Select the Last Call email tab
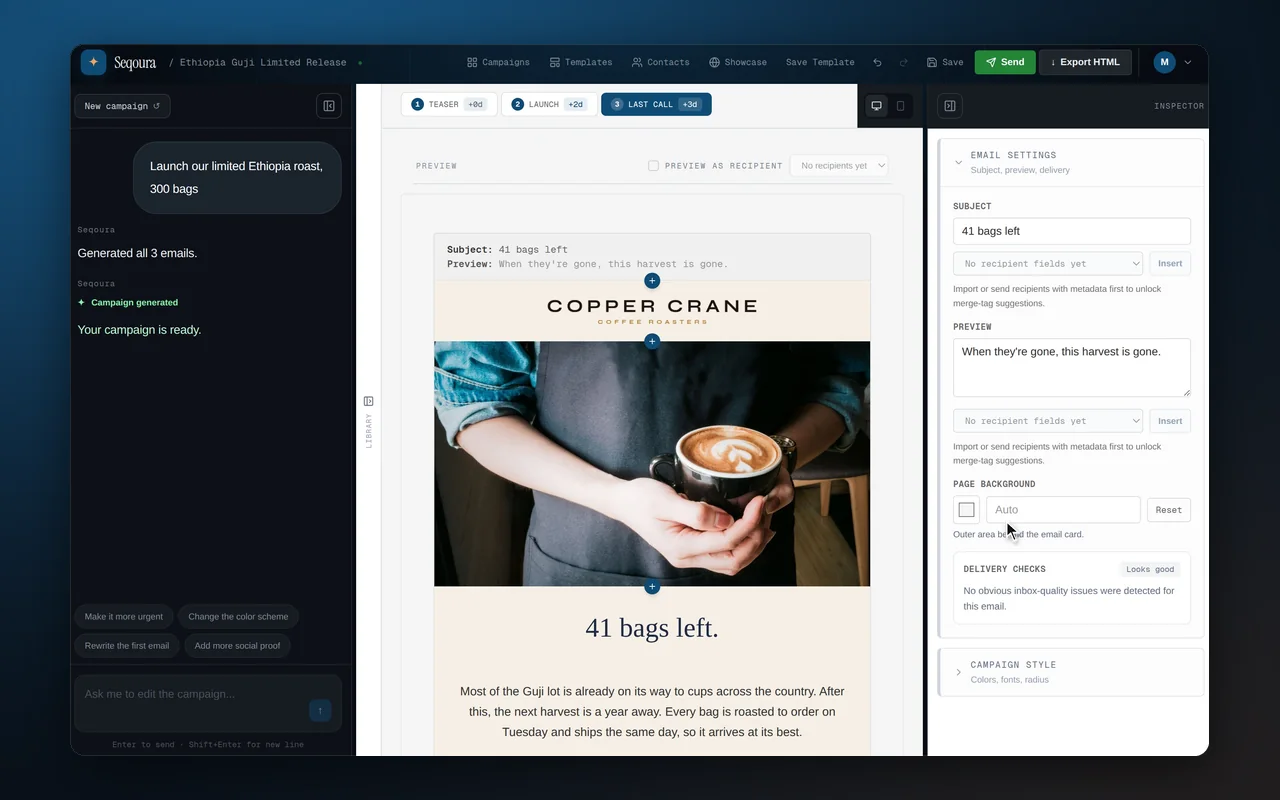The height and width of the screenshot is (800, 1280). tap(656, 104)
